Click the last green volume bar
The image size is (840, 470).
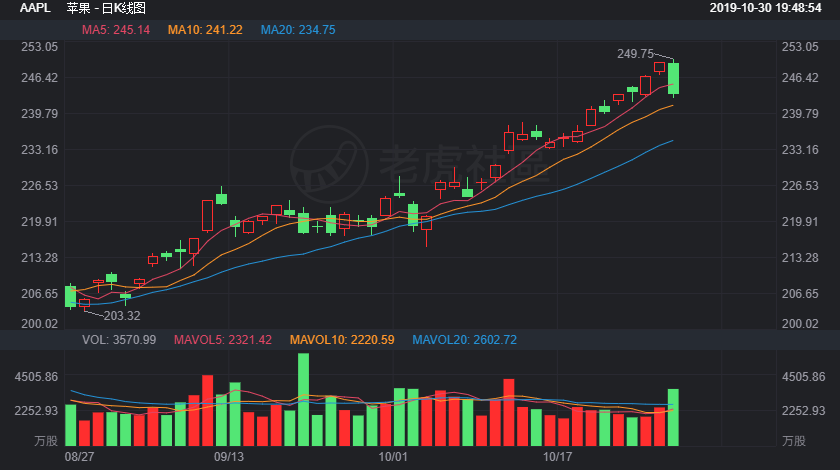(673, 417)
